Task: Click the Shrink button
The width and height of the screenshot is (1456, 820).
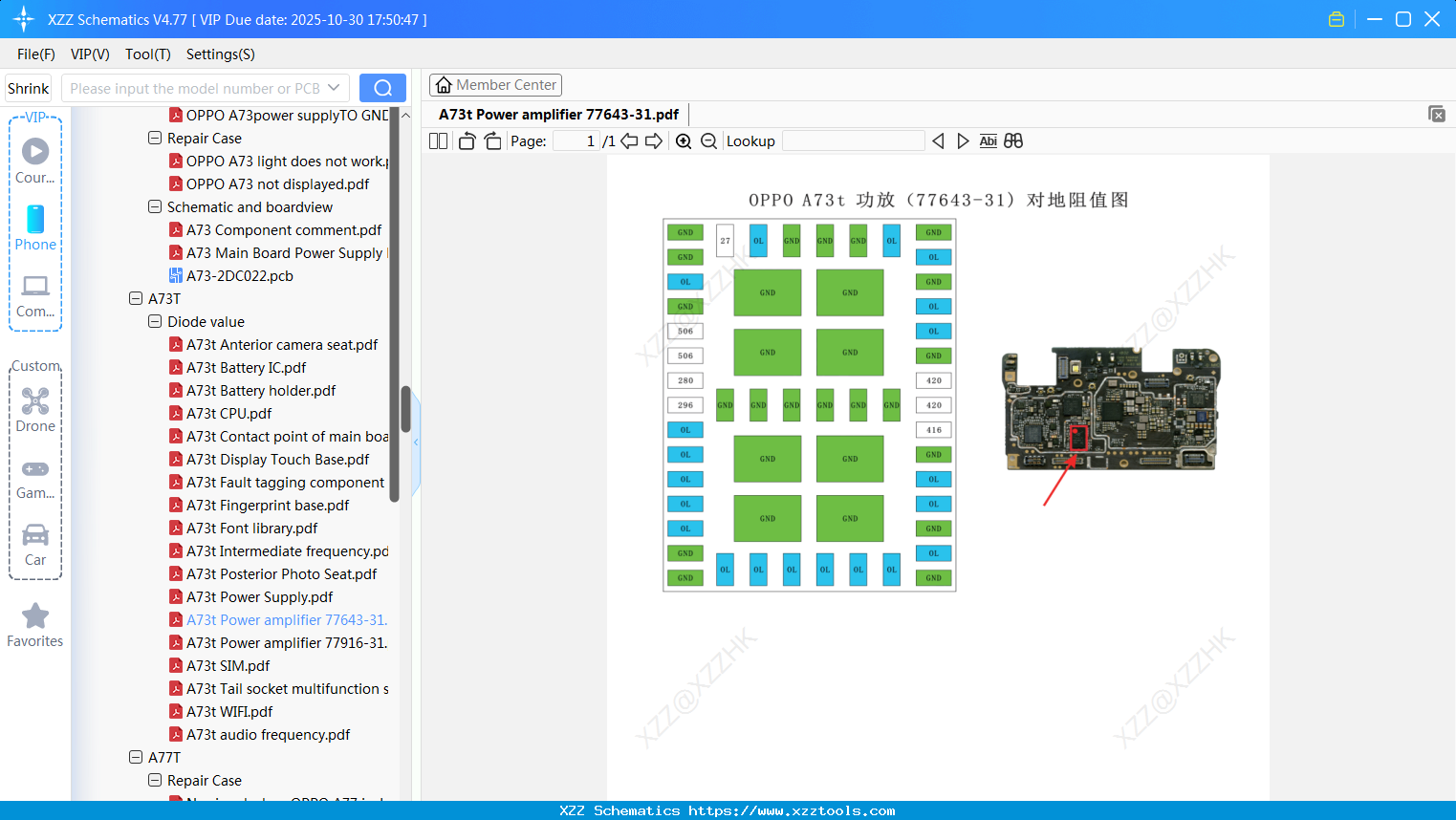Action: point(29,88)
